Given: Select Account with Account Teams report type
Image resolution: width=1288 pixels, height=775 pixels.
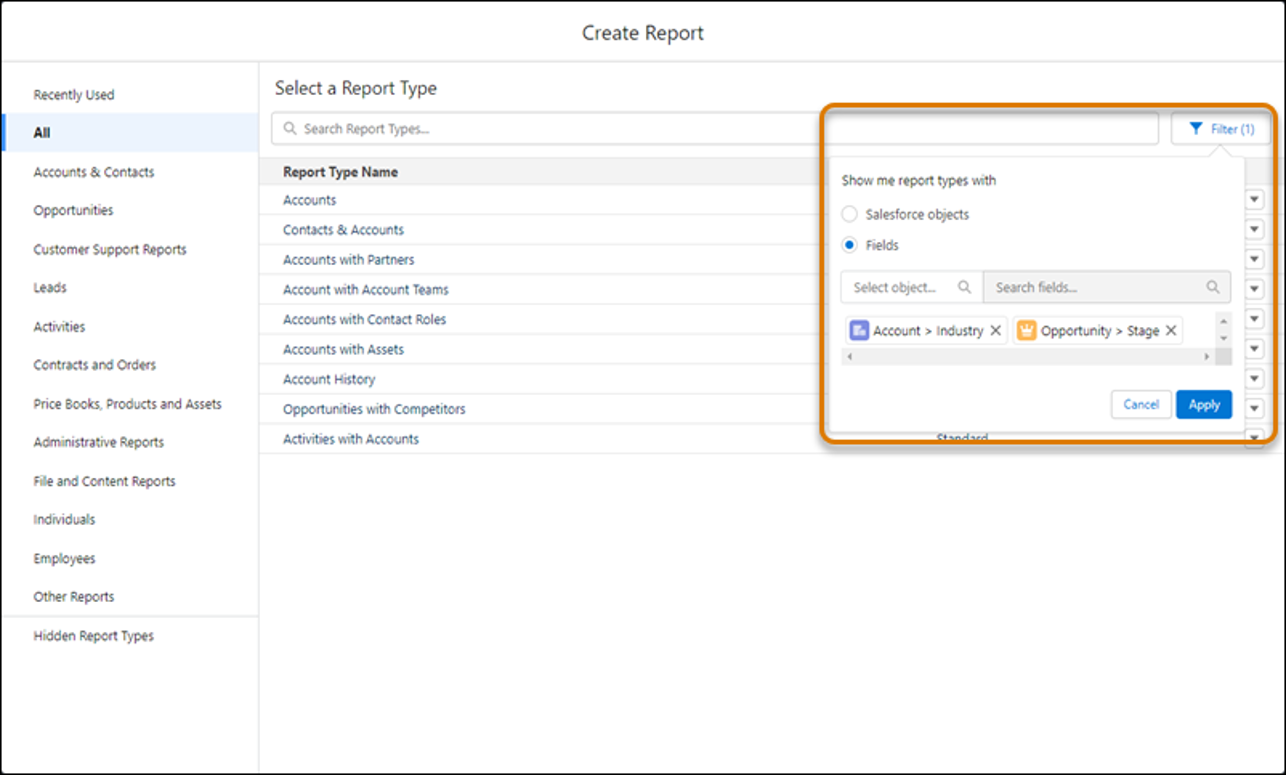Looking at the screenshot, I should pyautogui.click(x=366, y=290).
